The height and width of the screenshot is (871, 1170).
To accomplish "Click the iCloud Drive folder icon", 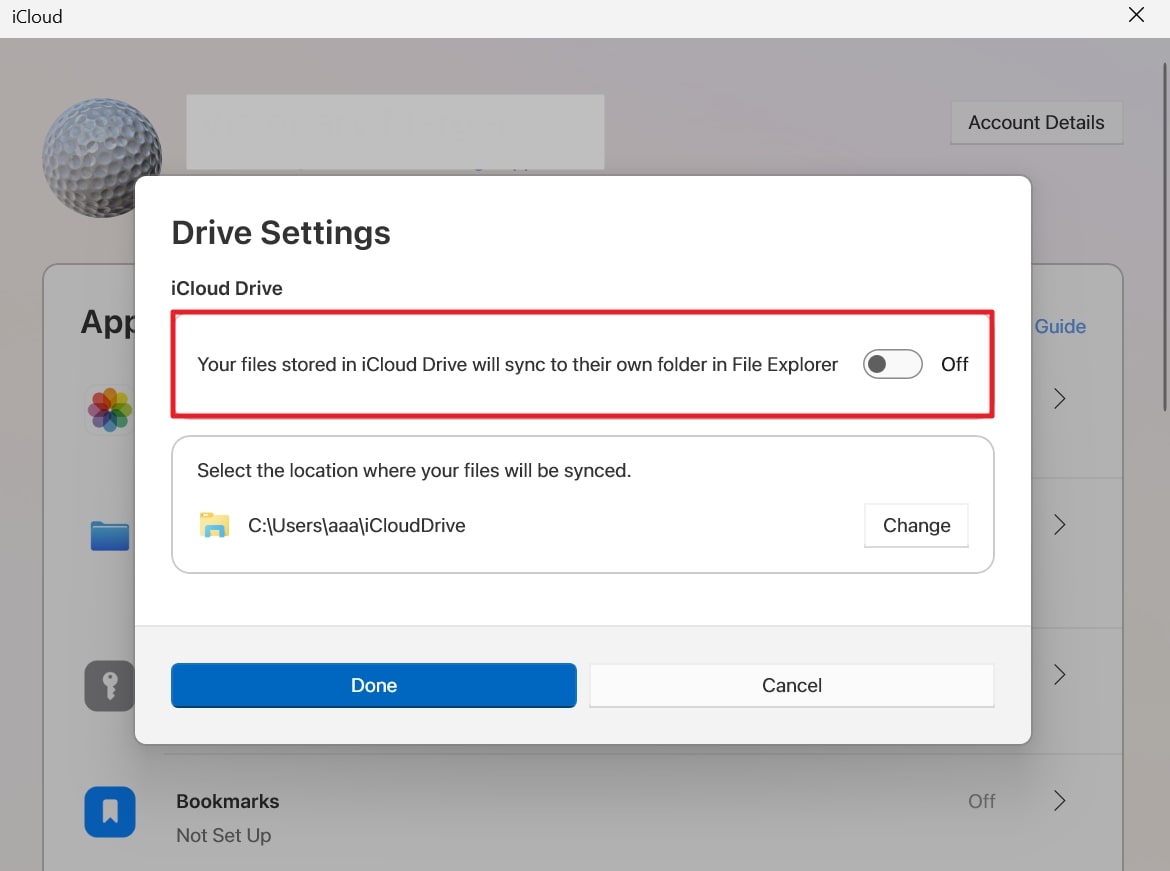I will pos(110,536).
